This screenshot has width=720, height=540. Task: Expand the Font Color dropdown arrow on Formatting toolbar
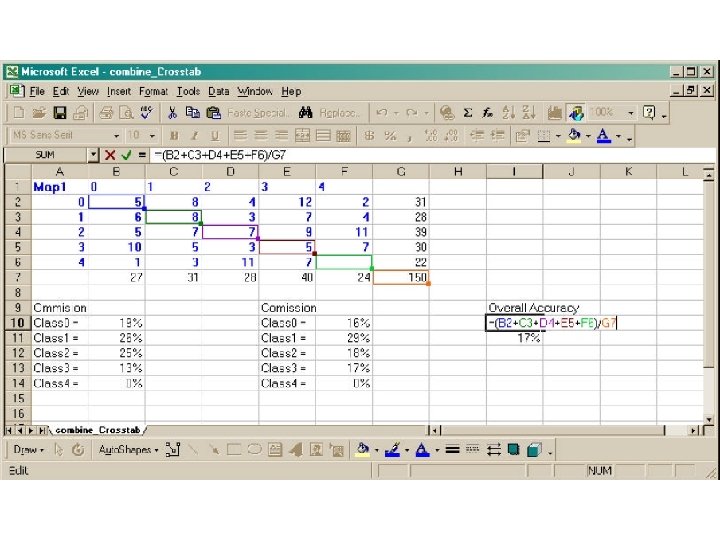tap(619, 136)
